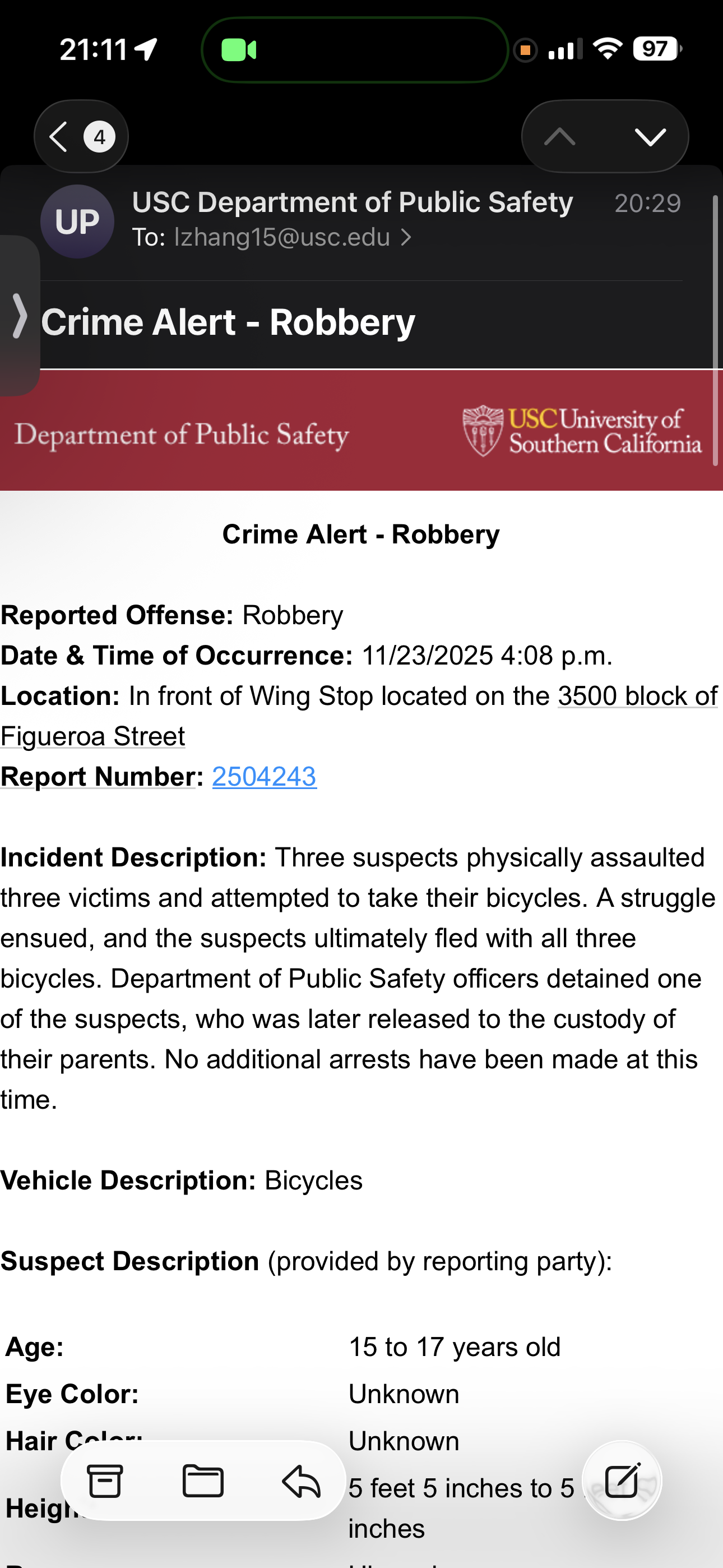
Task: Tap the reply arrow icon
Action: click(302, 1481)
